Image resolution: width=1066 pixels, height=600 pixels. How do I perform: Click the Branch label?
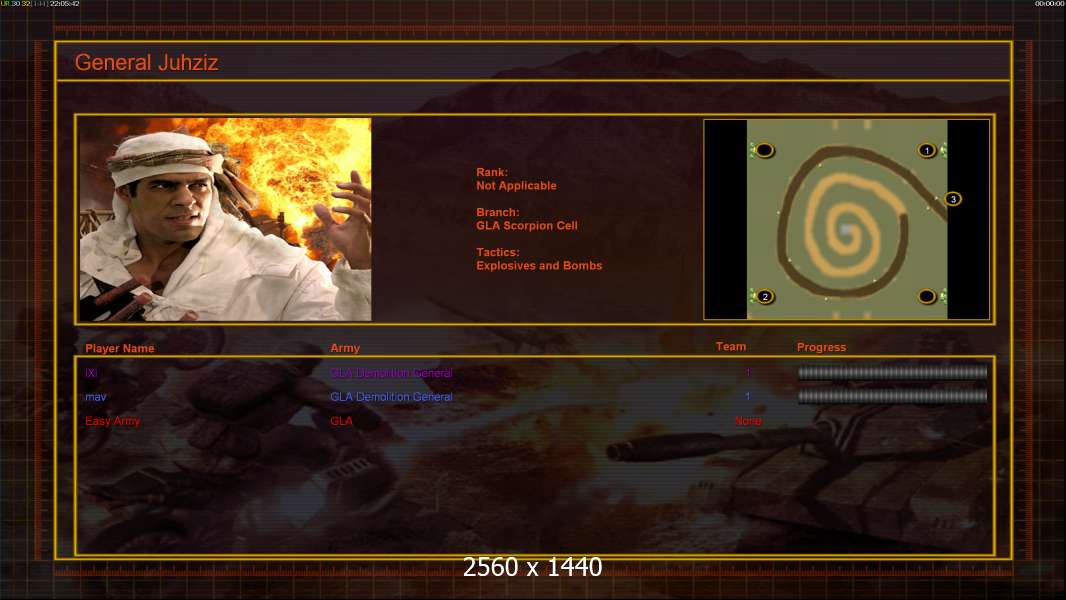[498, 213]
